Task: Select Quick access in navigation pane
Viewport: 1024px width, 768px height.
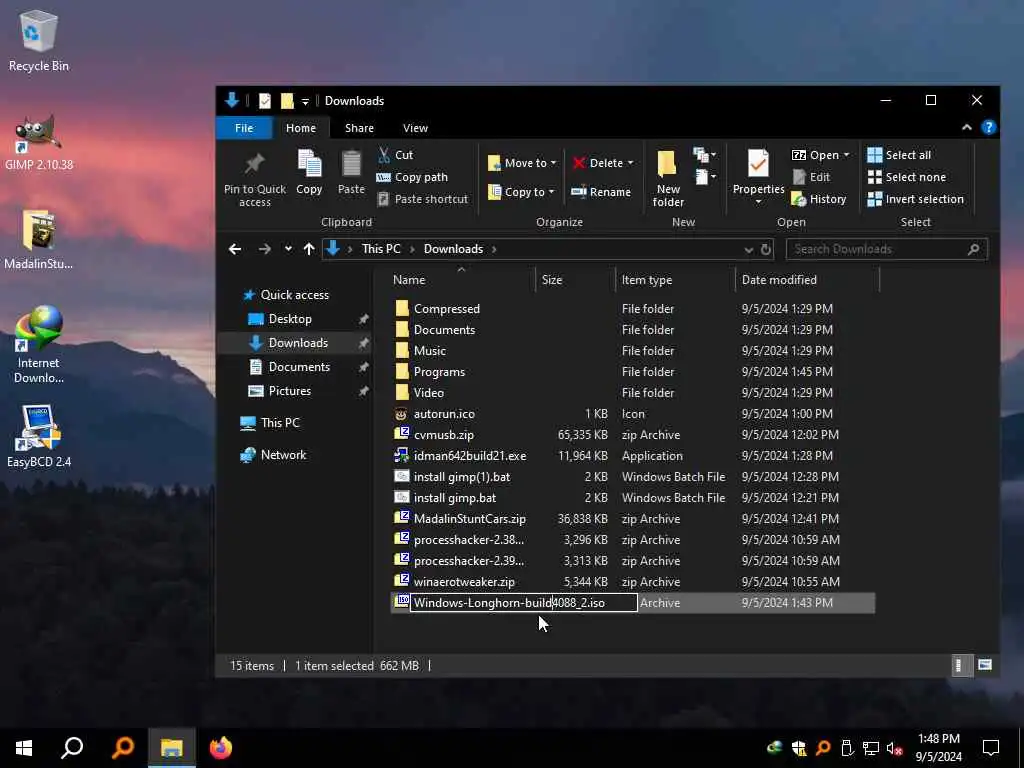Action: tap(295, 295)
